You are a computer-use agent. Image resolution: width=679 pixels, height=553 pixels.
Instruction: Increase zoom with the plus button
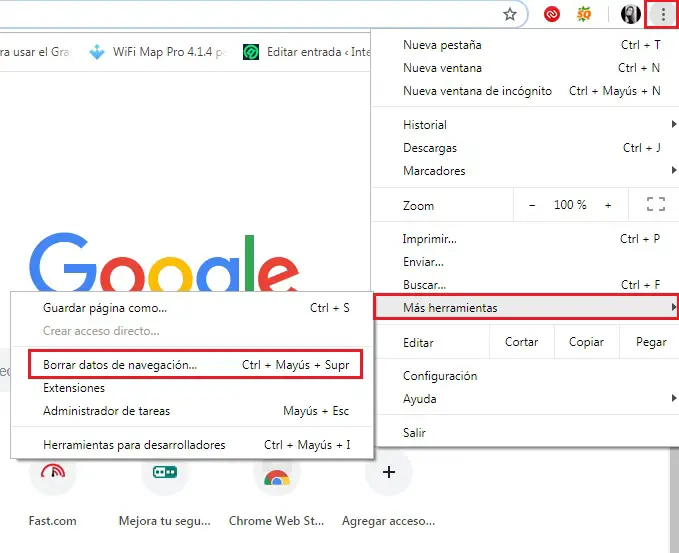(x=608, y=205)
